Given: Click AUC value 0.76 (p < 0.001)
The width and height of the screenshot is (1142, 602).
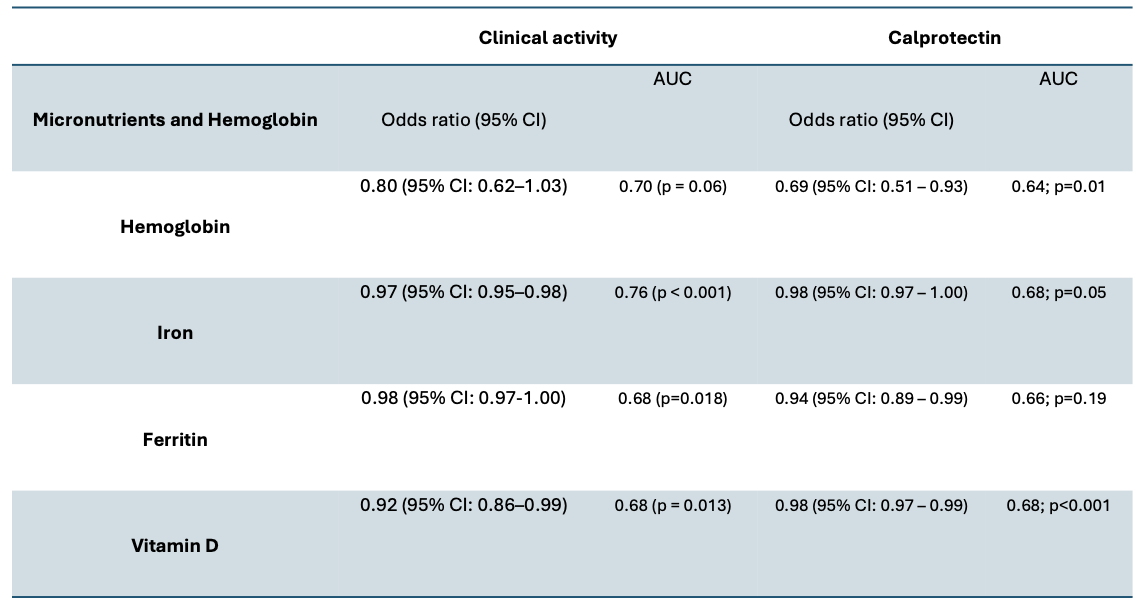Looking at the screenshot, I should point(672,293).
